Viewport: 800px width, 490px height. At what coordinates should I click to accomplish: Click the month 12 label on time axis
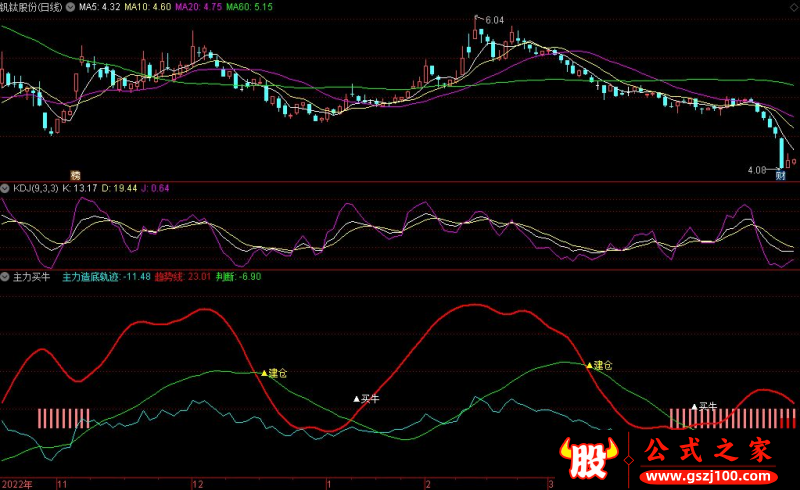pyautogui.click(x=197, y=484)
